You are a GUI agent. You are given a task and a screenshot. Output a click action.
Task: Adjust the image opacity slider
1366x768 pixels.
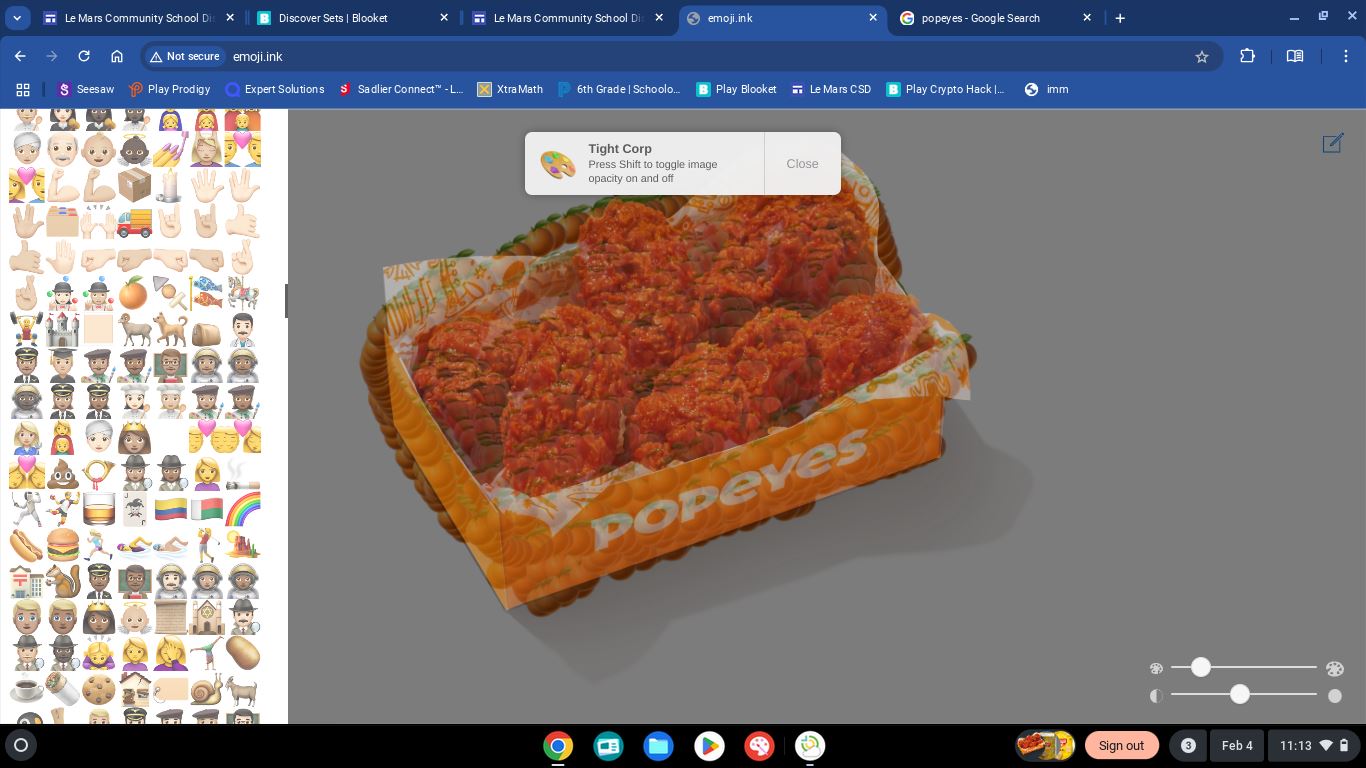[1240, 694]
